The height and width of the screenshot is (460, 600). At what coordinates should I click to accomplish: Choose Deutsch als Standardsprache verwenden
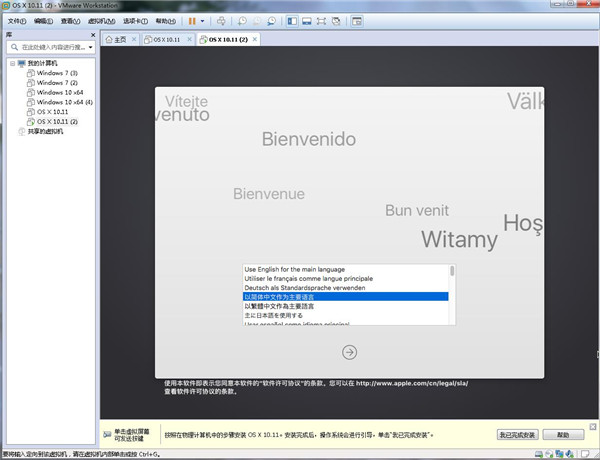click(x=346, y=288)
